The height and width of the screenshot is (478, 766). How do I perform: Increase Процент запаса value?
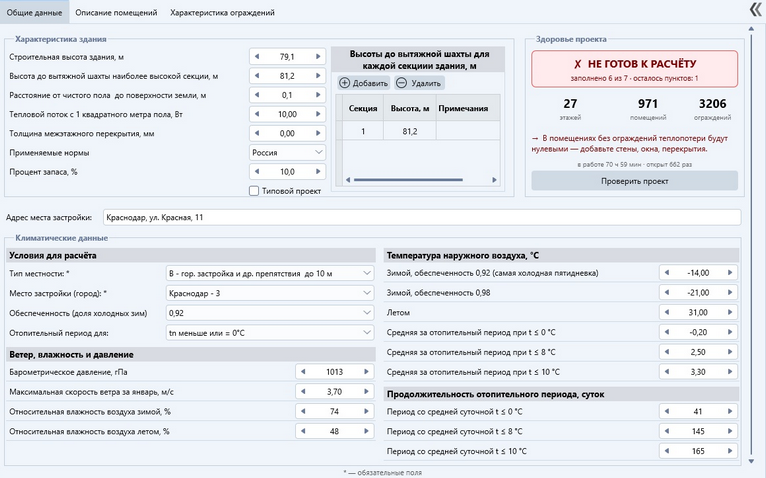click(x=318, y=172)
